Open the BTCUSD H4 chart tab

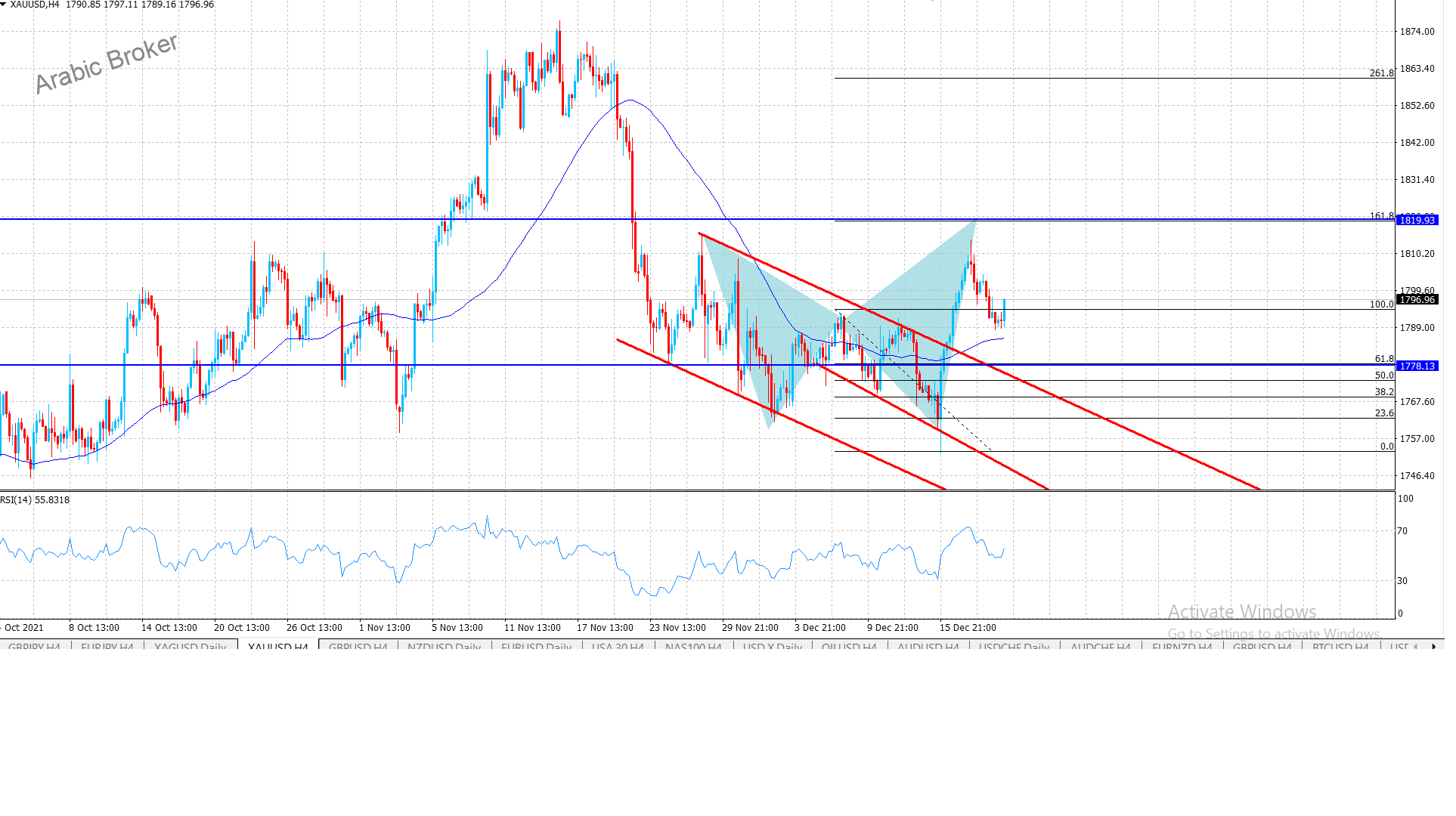pyautogui.click(x=1340, y=647)
